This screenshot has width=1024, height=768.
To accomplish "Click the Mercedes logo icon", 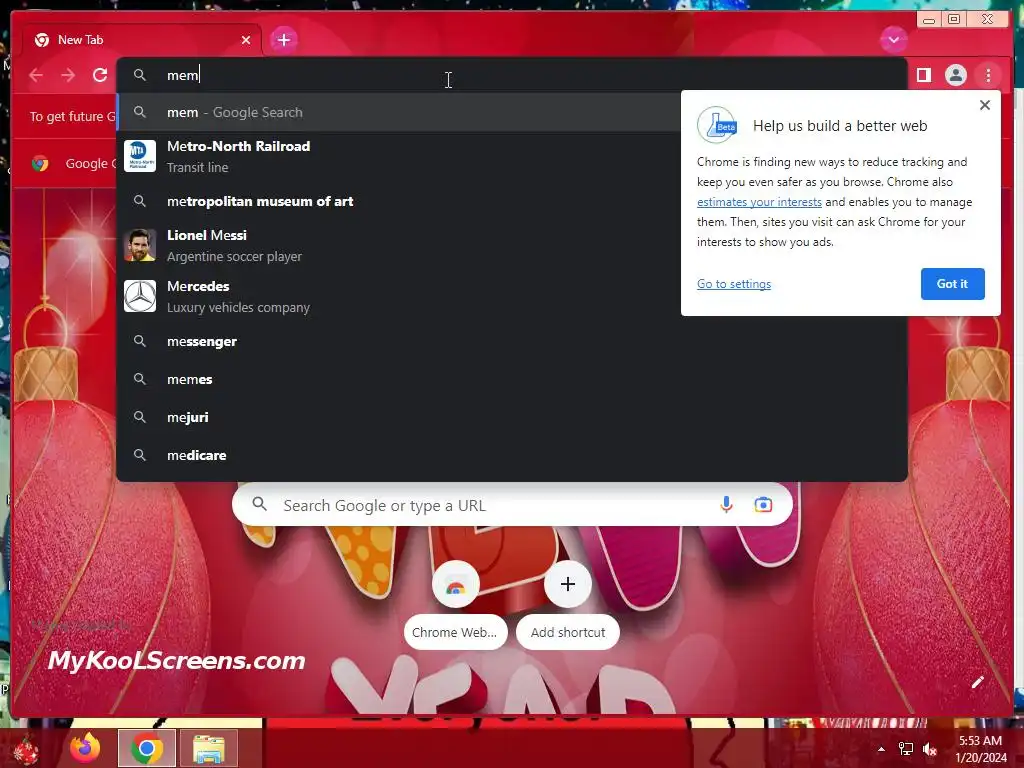I will point(140,296).
